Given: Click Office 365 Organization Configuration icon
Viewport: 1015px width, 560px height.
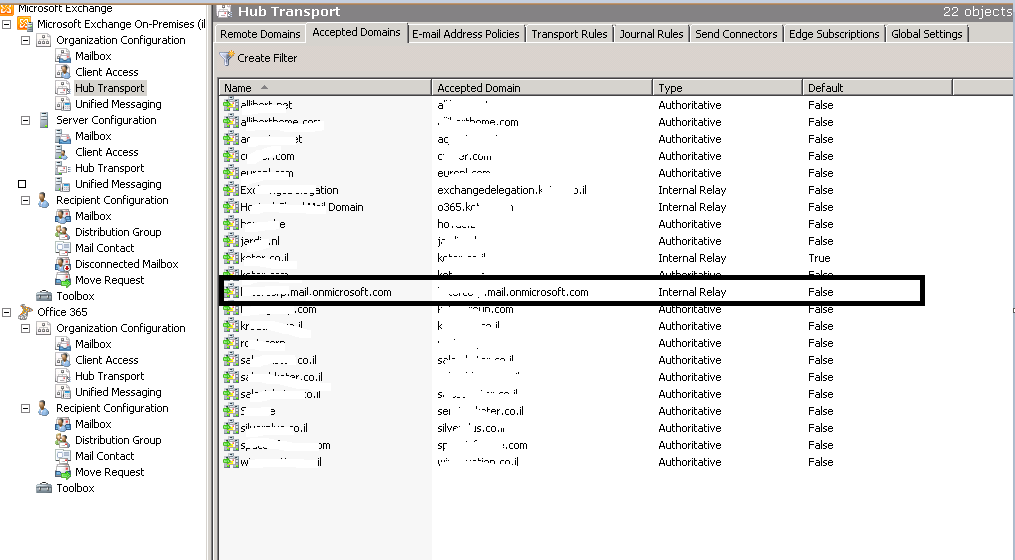Looking at the screenshot, I should click(43, 328).
